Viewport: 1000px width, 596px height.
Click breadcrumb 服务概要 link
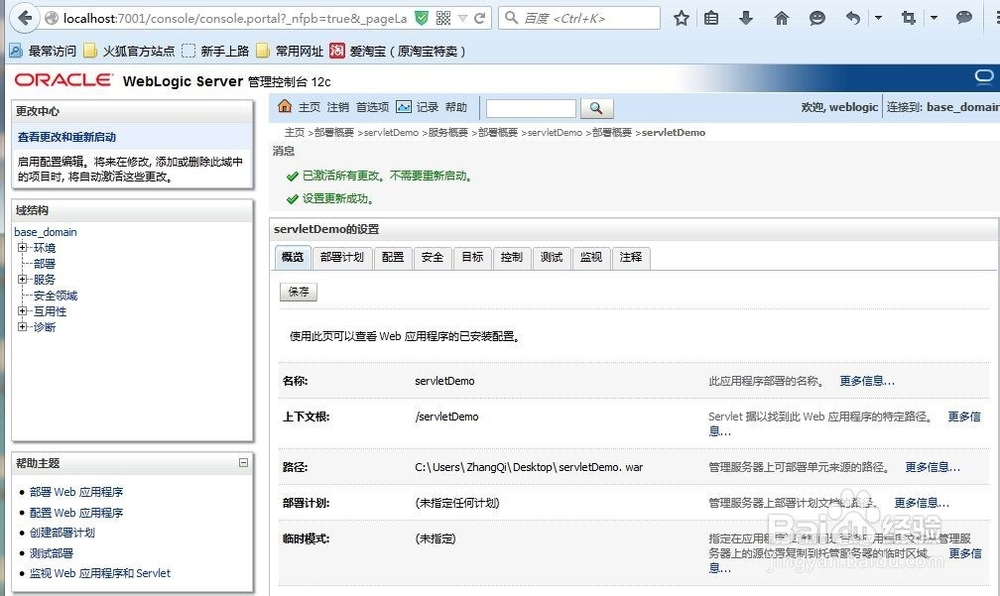pyautogui.click(x=448, y=133)
